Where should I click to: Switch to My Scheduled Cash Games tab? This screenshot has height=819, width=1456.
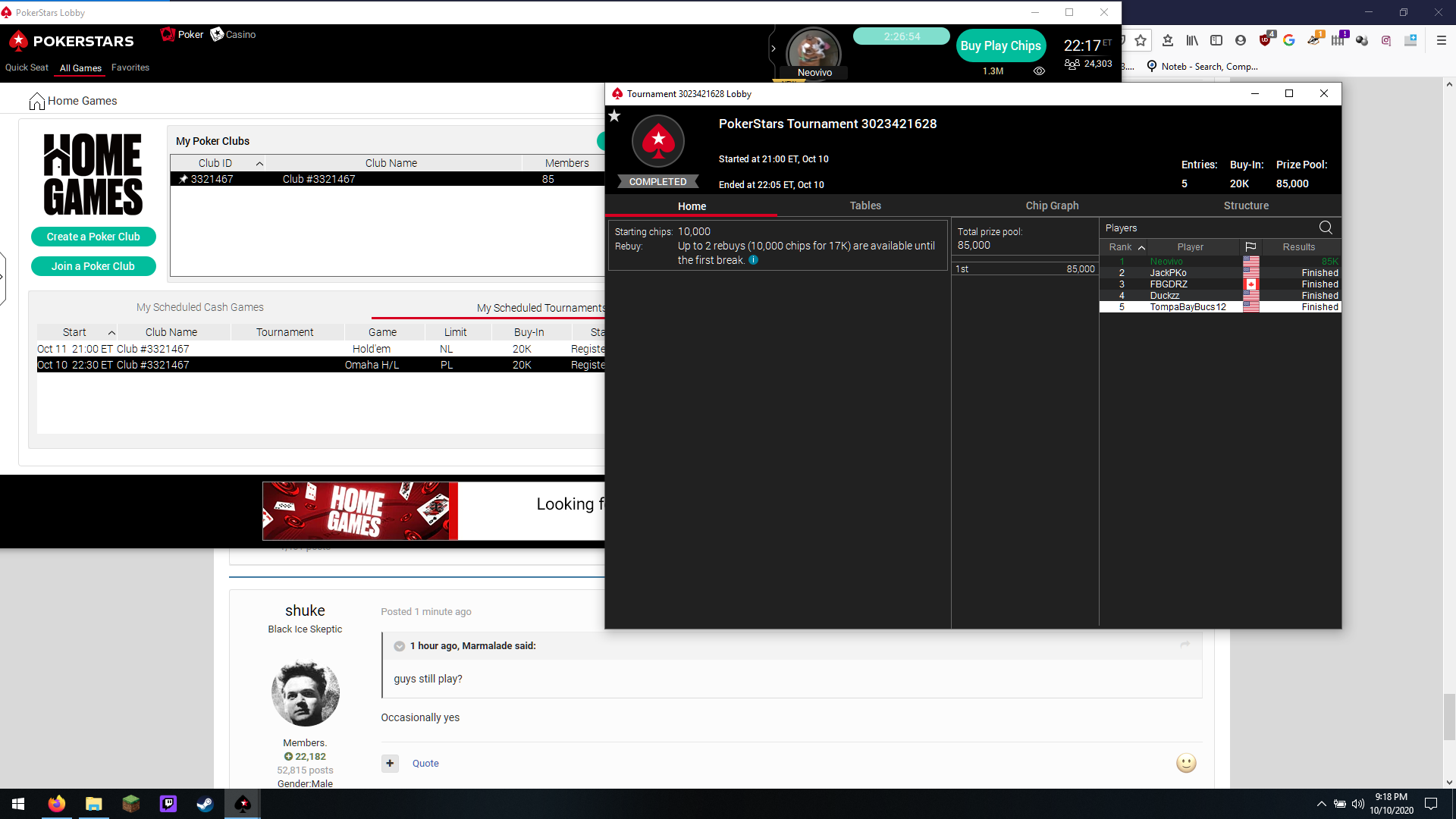pyautogui.click(x=200, y=307)
